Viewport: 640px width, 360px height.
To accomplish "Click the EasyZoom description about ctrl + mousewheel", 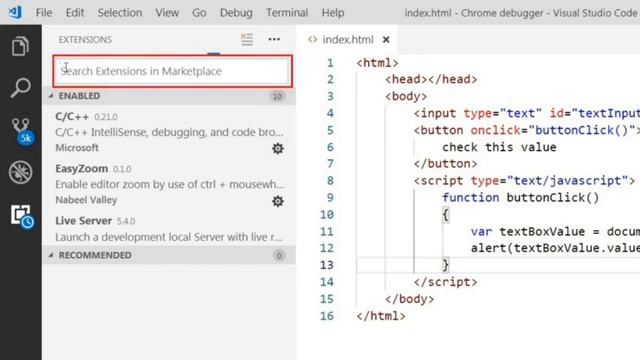I will [169, 184].
